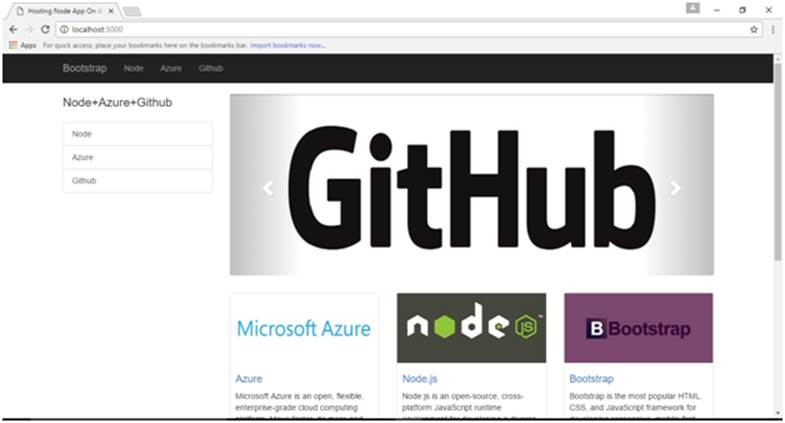Click the GitHub carousel banner image
The width and height of the screenshot is (785, 423).
[472, 185]
